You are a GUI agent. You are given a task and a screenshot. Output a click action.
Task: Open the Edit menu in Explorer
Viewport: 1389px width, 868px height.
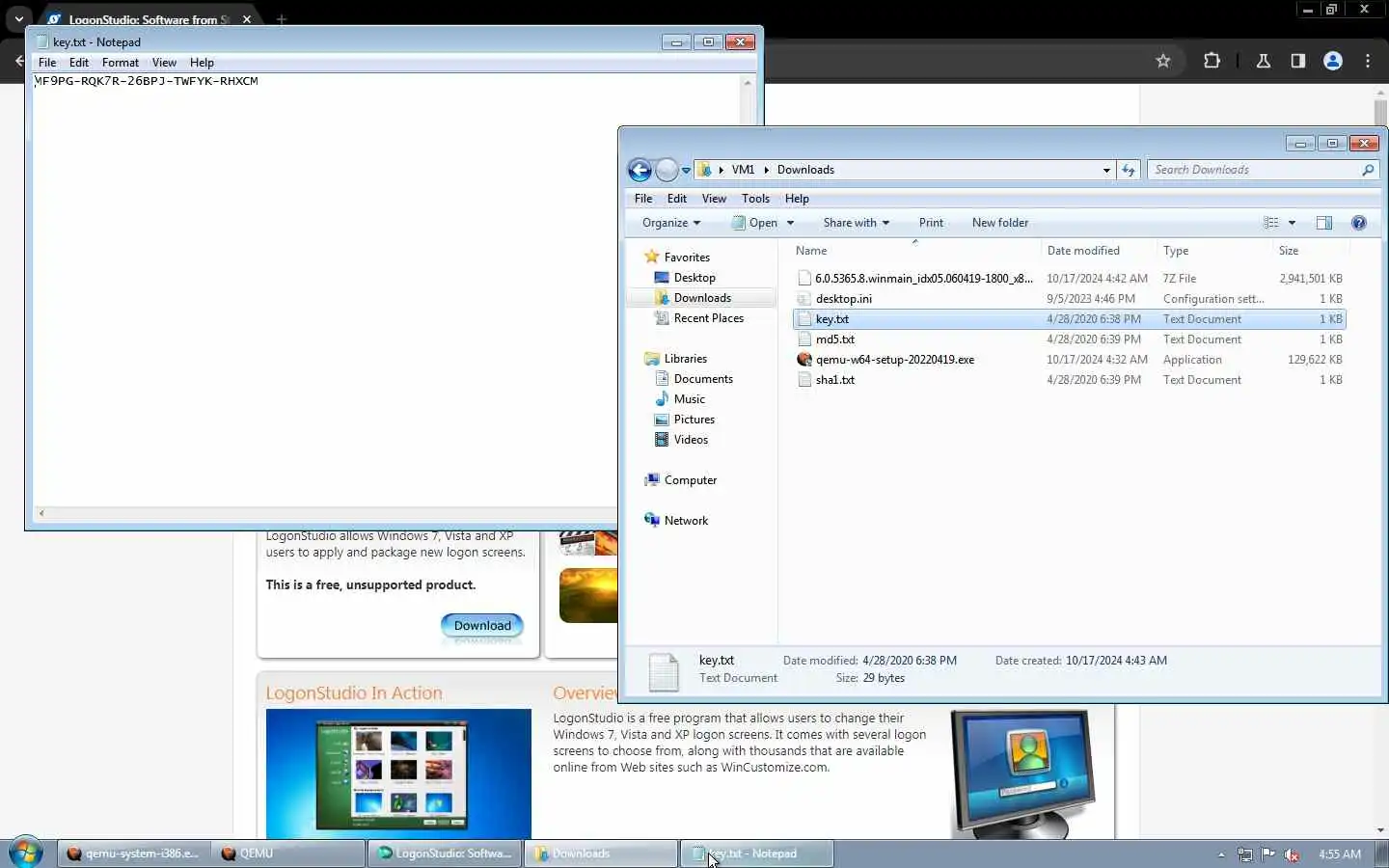pos(677,199)
